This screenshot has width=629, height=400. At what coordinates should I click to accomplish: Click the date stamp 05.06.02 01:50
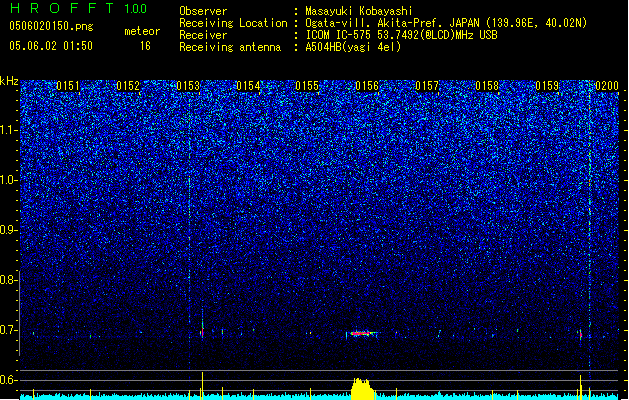[x=51, y=46]
